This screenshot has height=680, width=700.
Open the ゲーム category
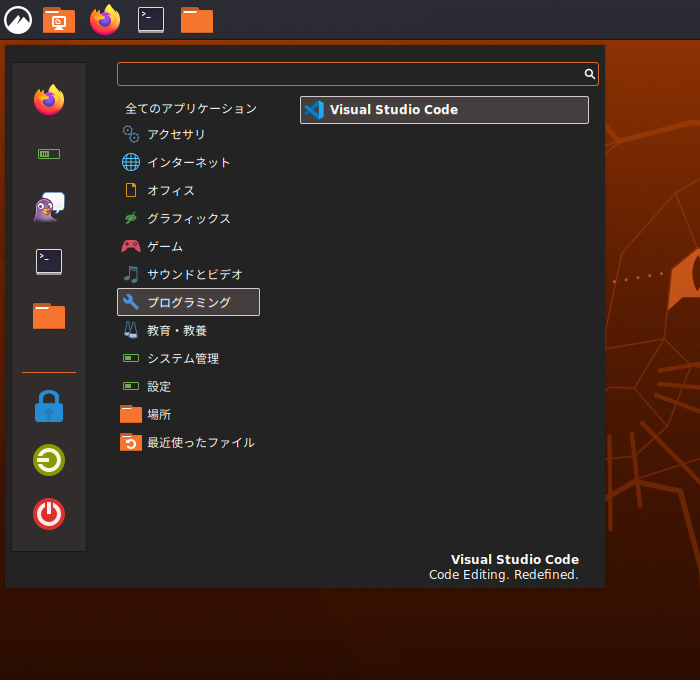(x=188, y=246)
